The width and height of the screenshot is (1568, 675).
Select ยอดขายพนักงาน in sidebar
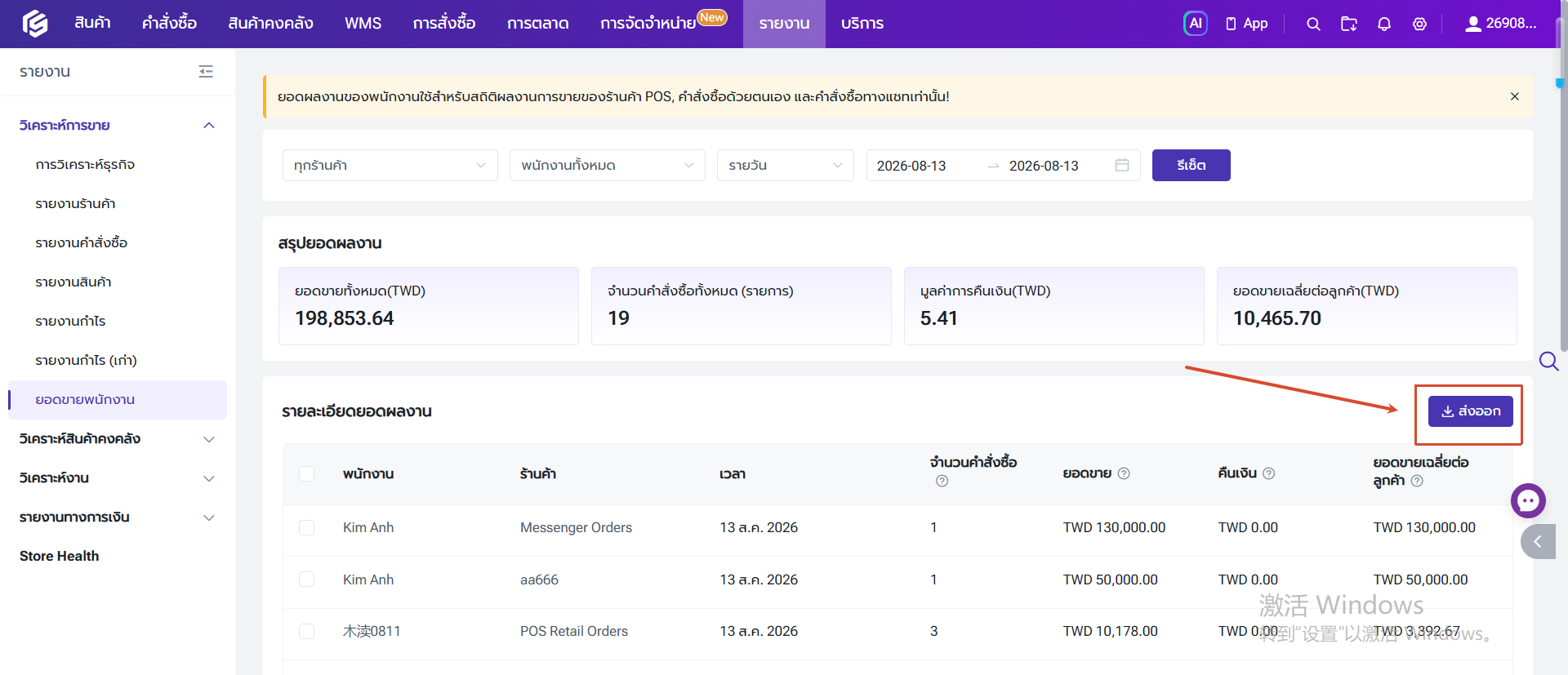click(x=118, y=400)
